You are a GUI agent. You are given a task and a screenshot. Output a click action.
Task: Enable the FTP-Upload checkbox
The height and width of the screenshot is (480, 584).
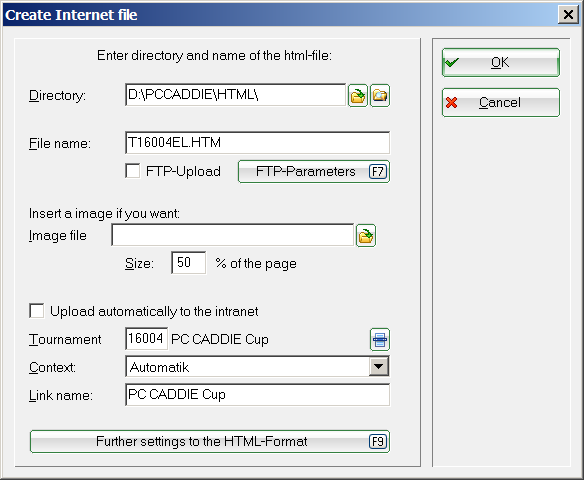133,171
